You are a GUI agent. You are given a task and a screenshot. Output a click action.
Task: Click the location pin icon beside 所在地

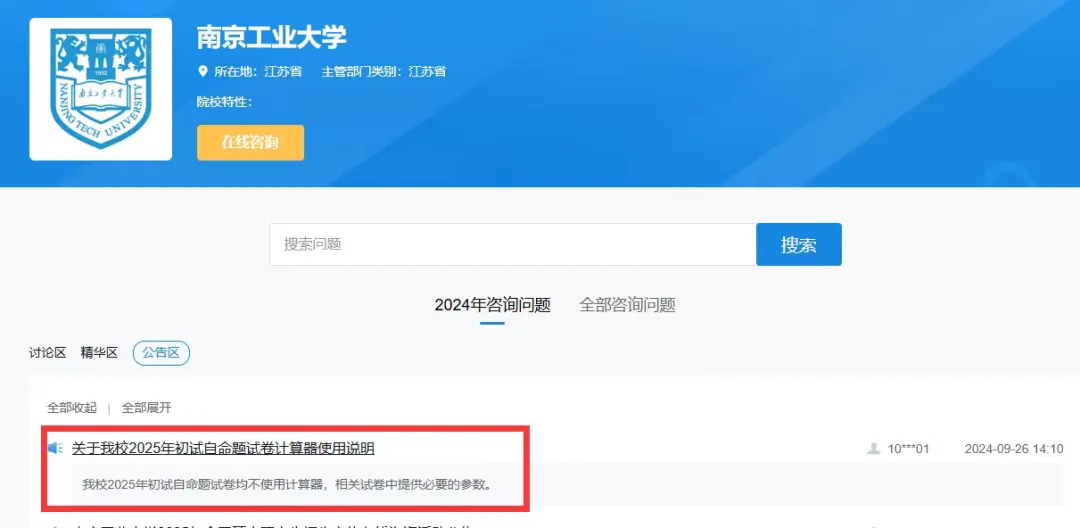pyautogui.click(x=202, y=72)
